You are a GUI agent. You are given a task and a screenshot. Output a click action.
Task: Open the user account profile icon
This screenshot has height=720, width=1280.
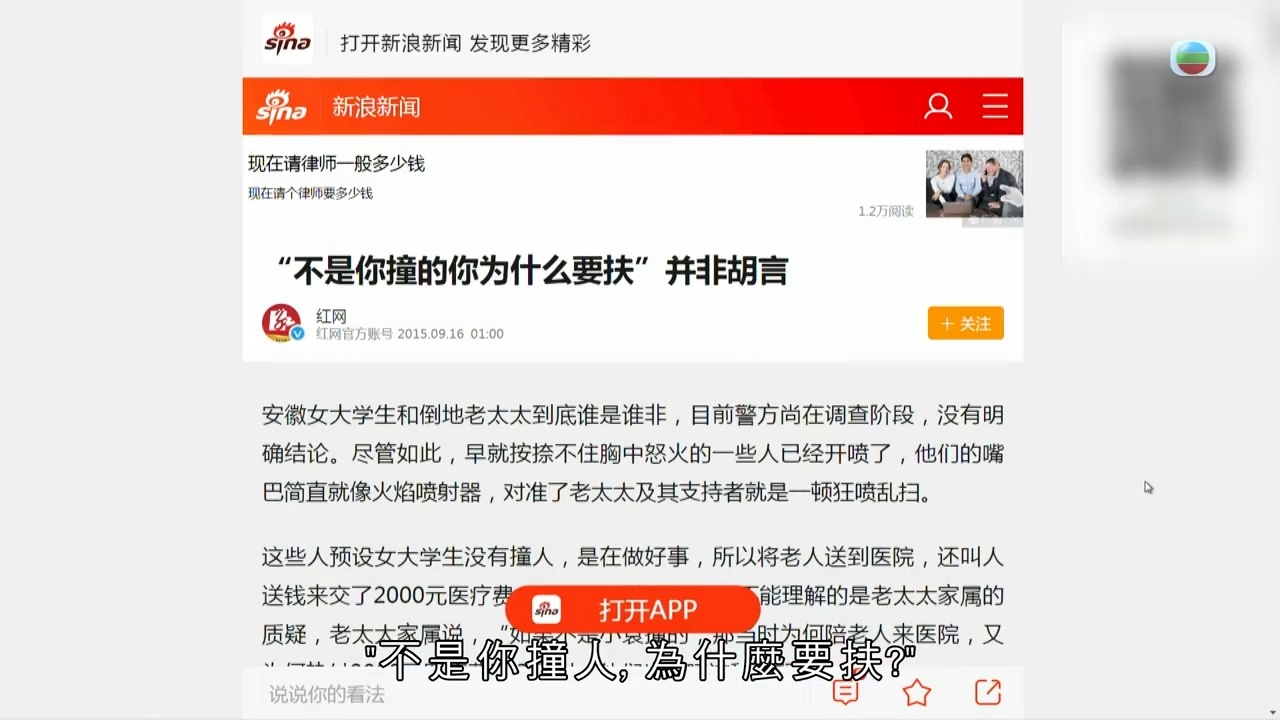[x=938, y=106]
